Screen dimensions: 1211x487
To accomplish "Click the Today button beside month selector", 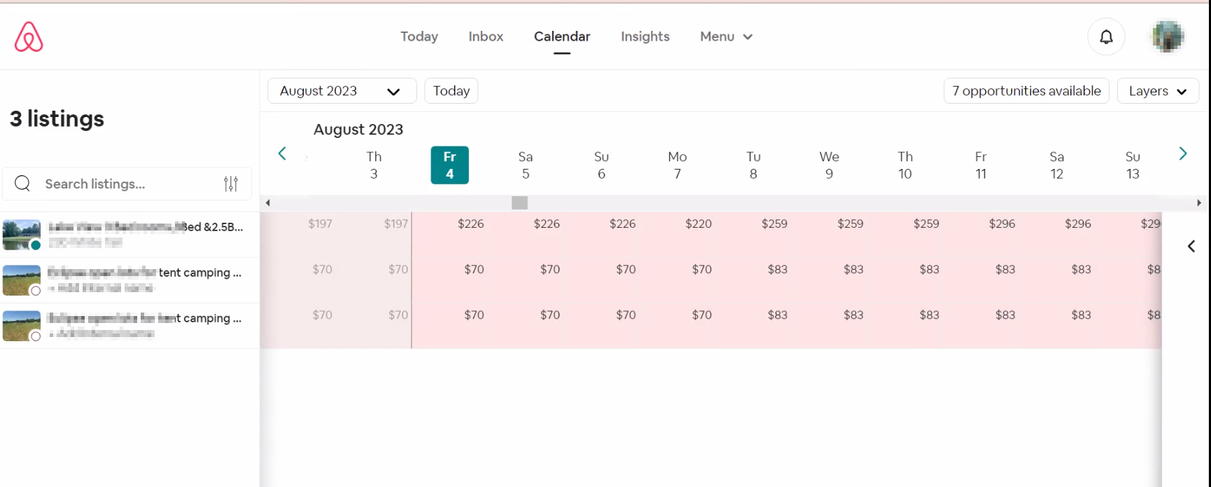I will click(451, 91).
